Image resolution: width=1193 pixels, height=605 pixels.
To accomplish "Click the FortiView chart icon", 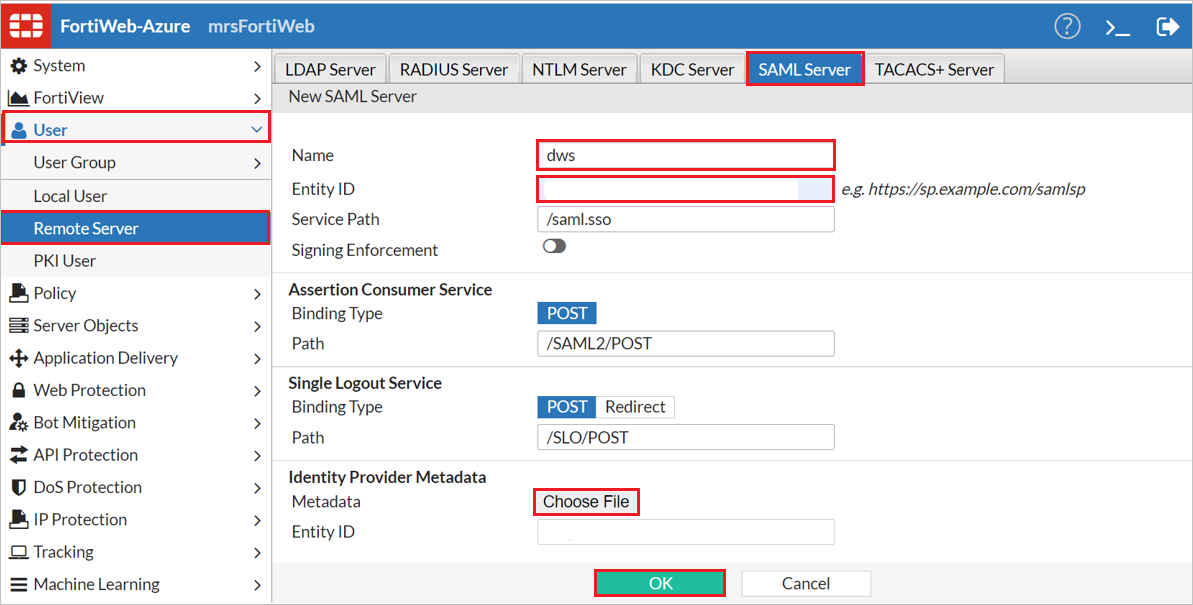I will 18,98.
